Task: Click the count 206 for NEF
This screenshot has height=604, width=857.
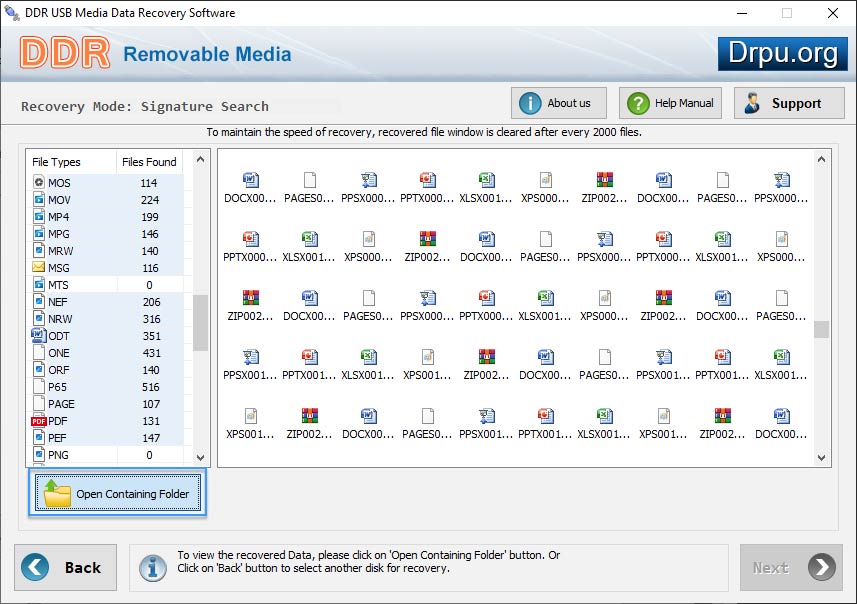Action: [151, 301]
